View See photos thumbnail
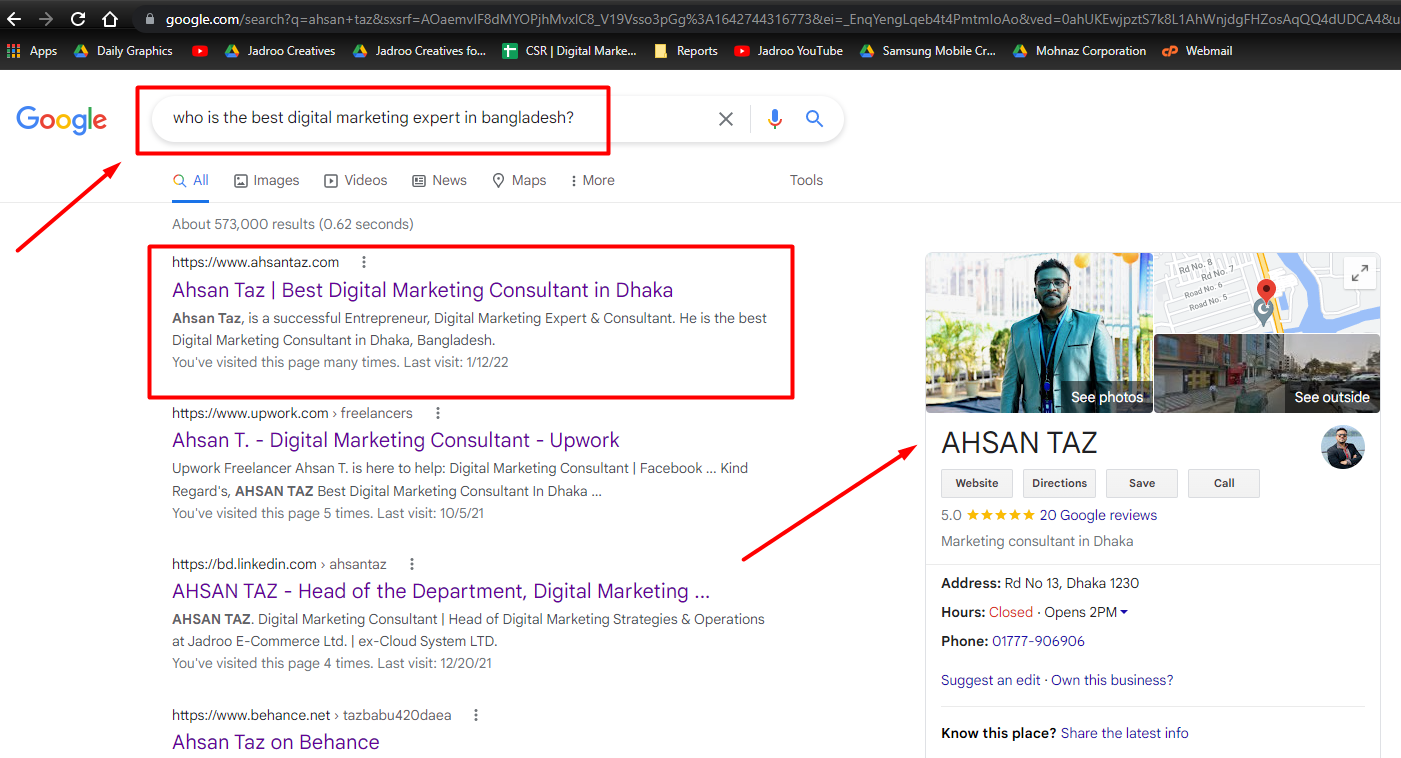Screen dimensions: 1401x758 [x=1039, y=332]
